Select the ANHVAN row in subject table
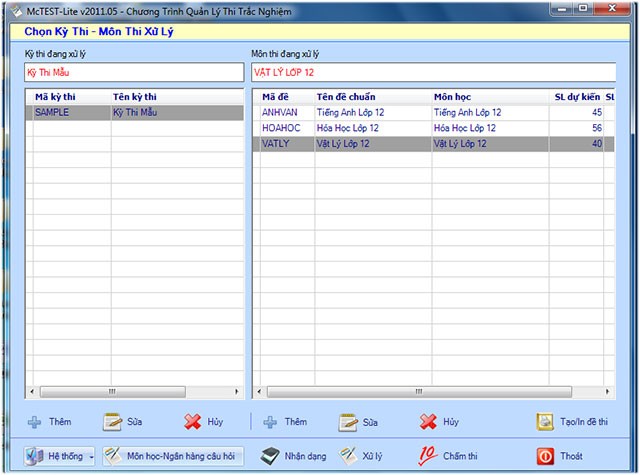The width and height of the screenshot is (640, 475). pos(430,113)
